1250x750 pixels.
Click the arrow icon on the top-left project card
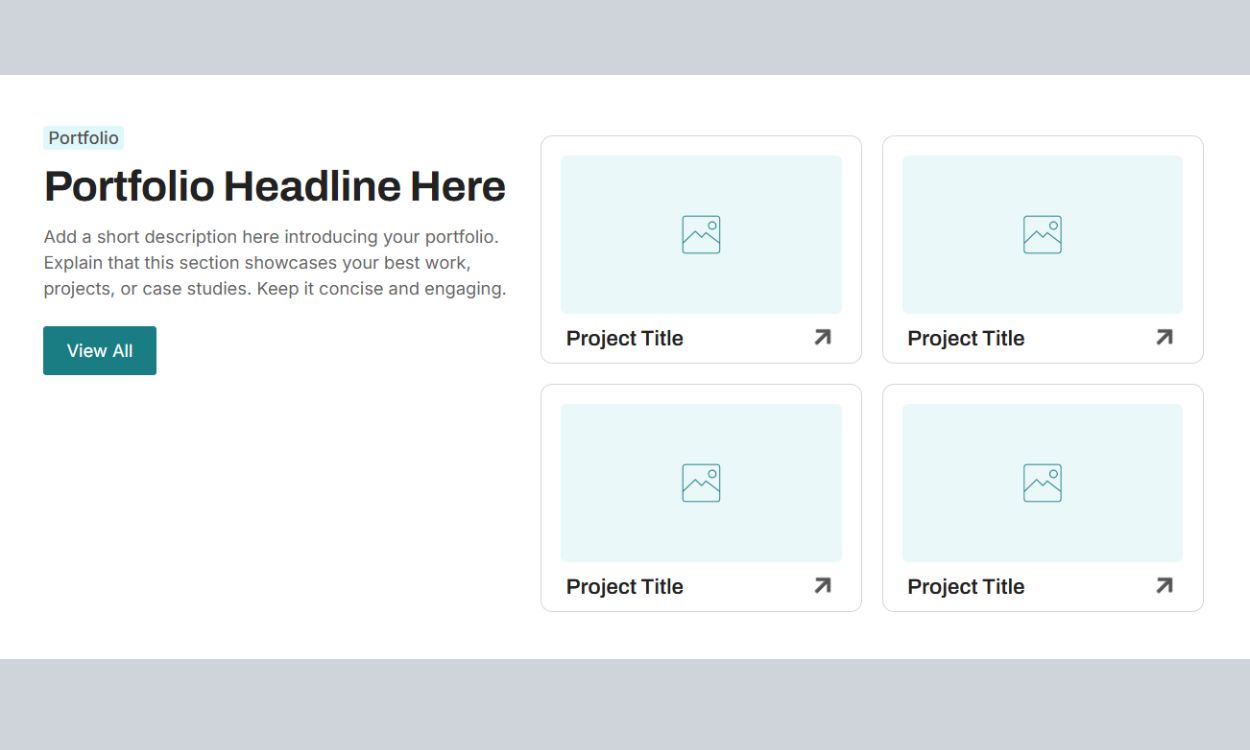822,338
